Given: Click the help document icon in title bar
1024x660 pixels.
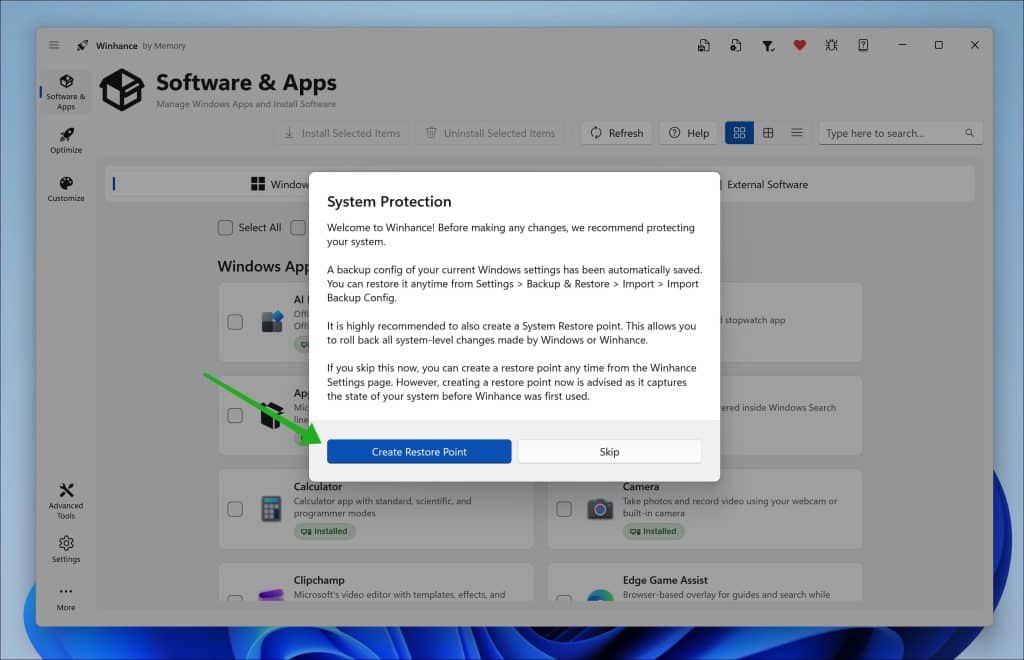Looking at the screenshot, I should (x=863, y=45).
